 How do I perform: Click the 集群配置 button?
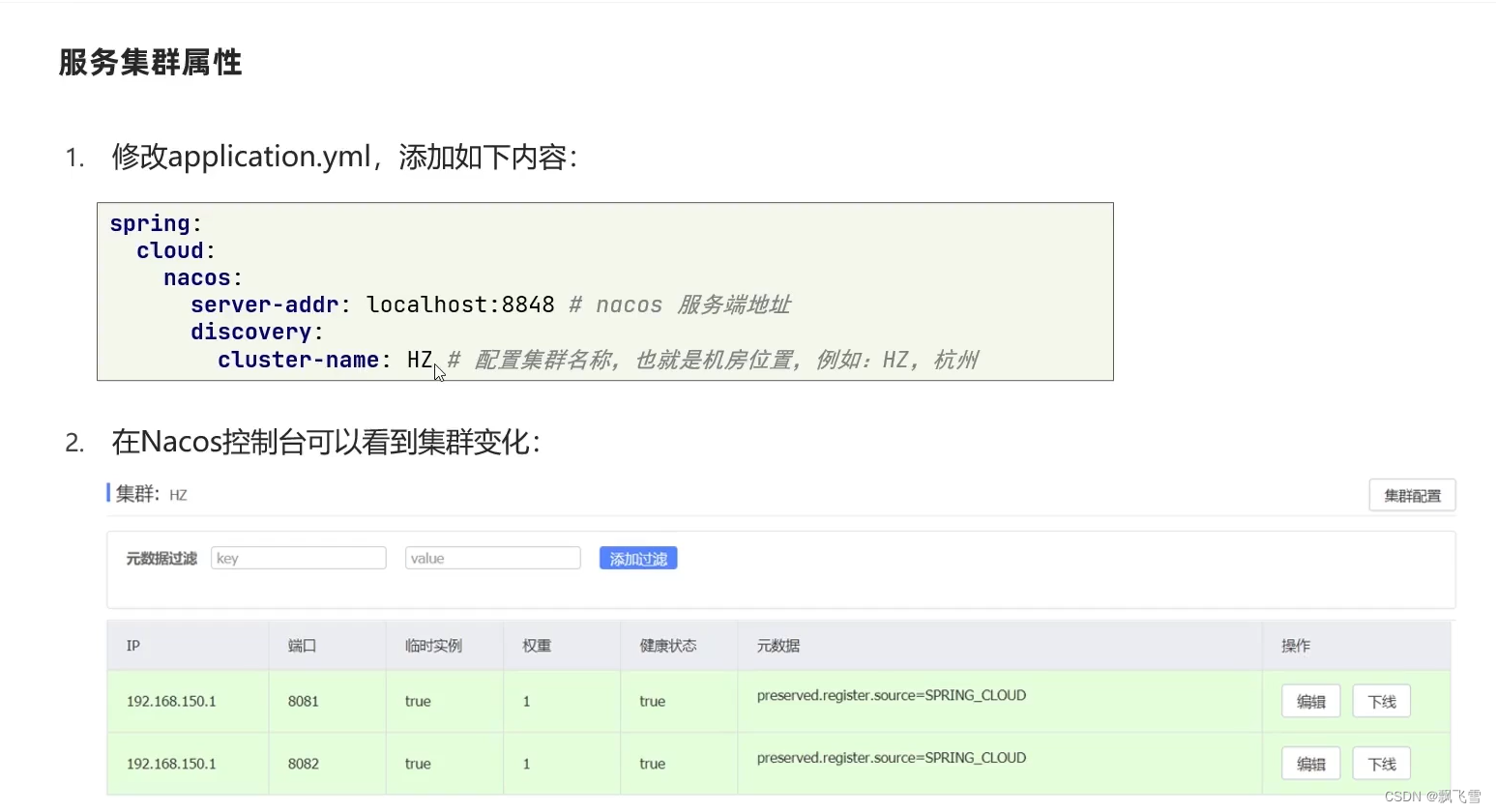coord(1412,495)
